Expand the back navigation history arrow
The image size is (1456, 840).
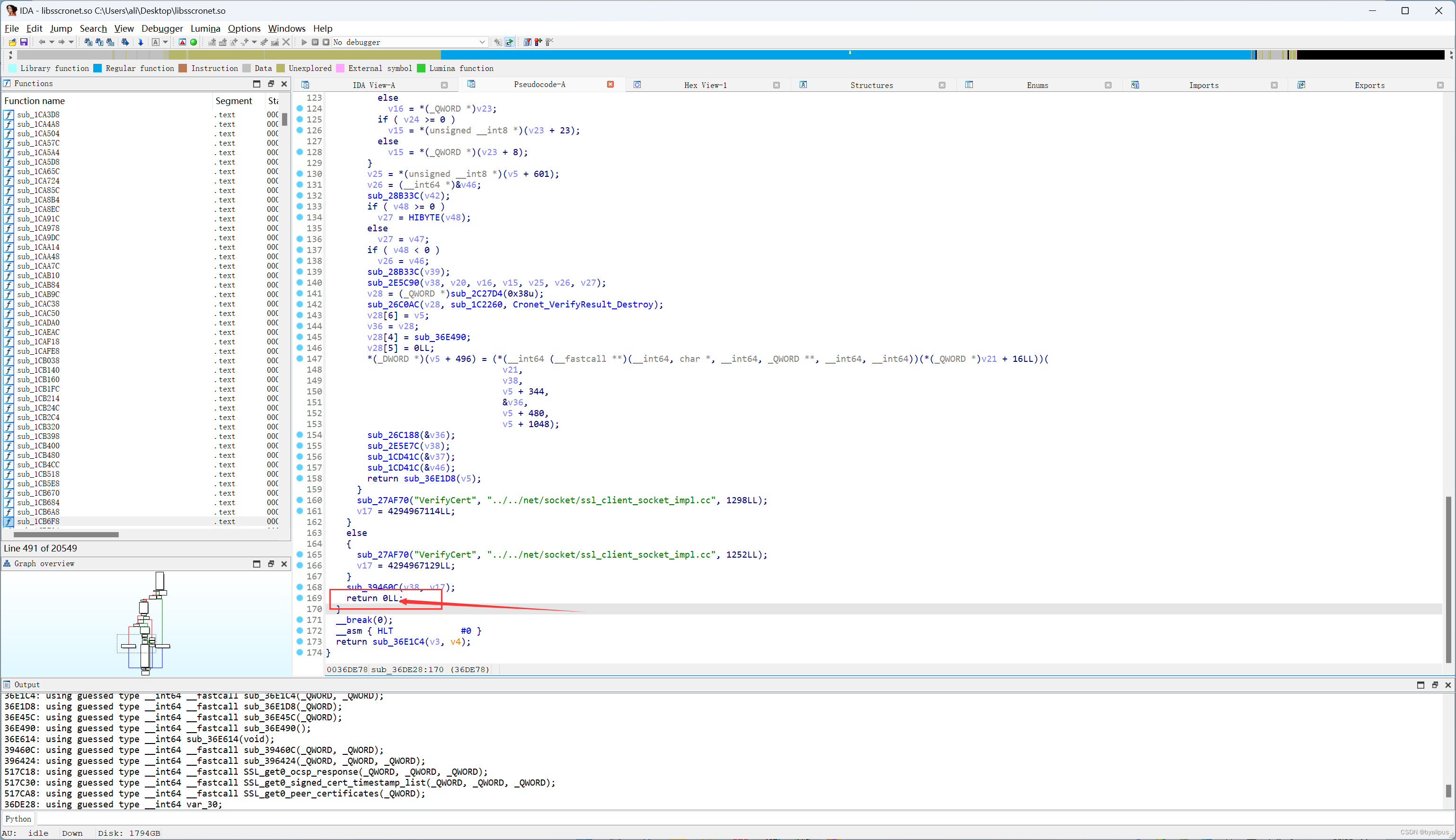point(52,42)
